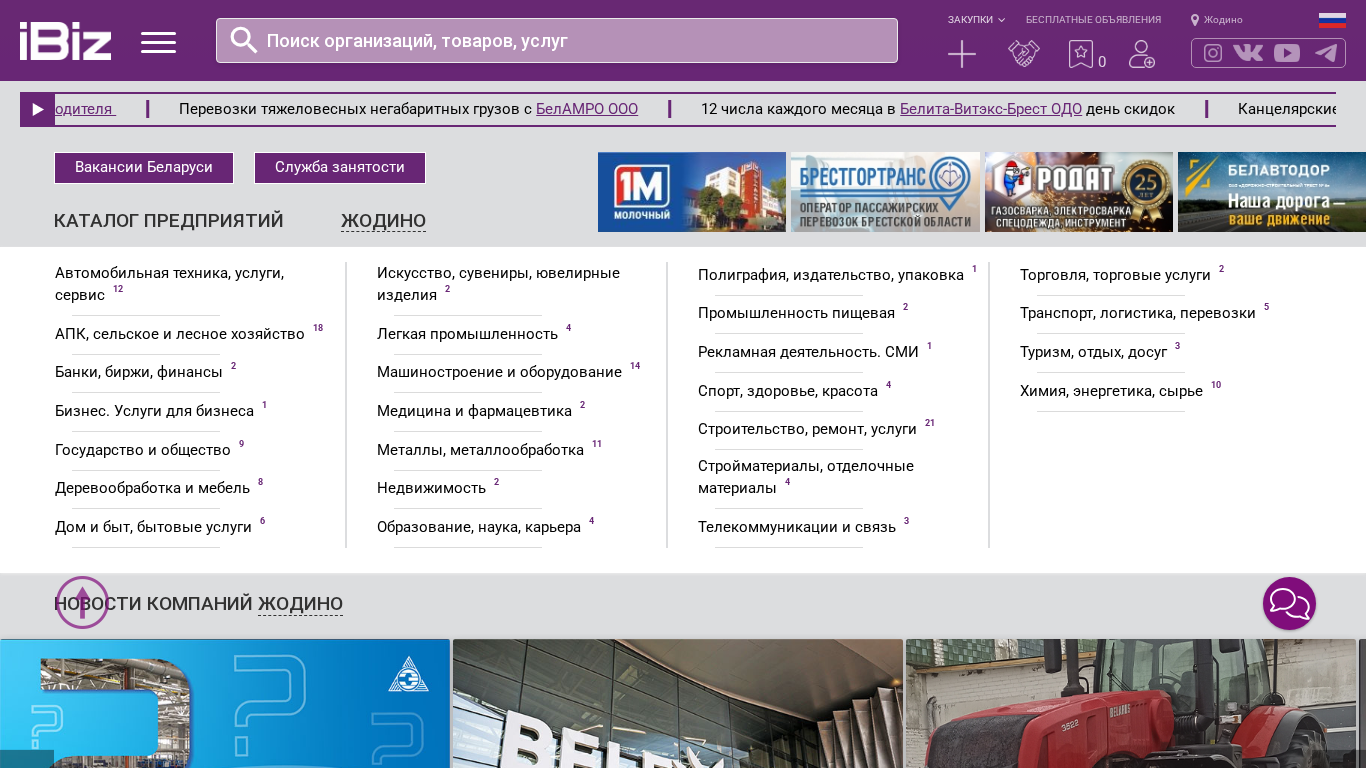
Task: Open Бесплатные объявления menu item
Action: tap(1093, 20)
